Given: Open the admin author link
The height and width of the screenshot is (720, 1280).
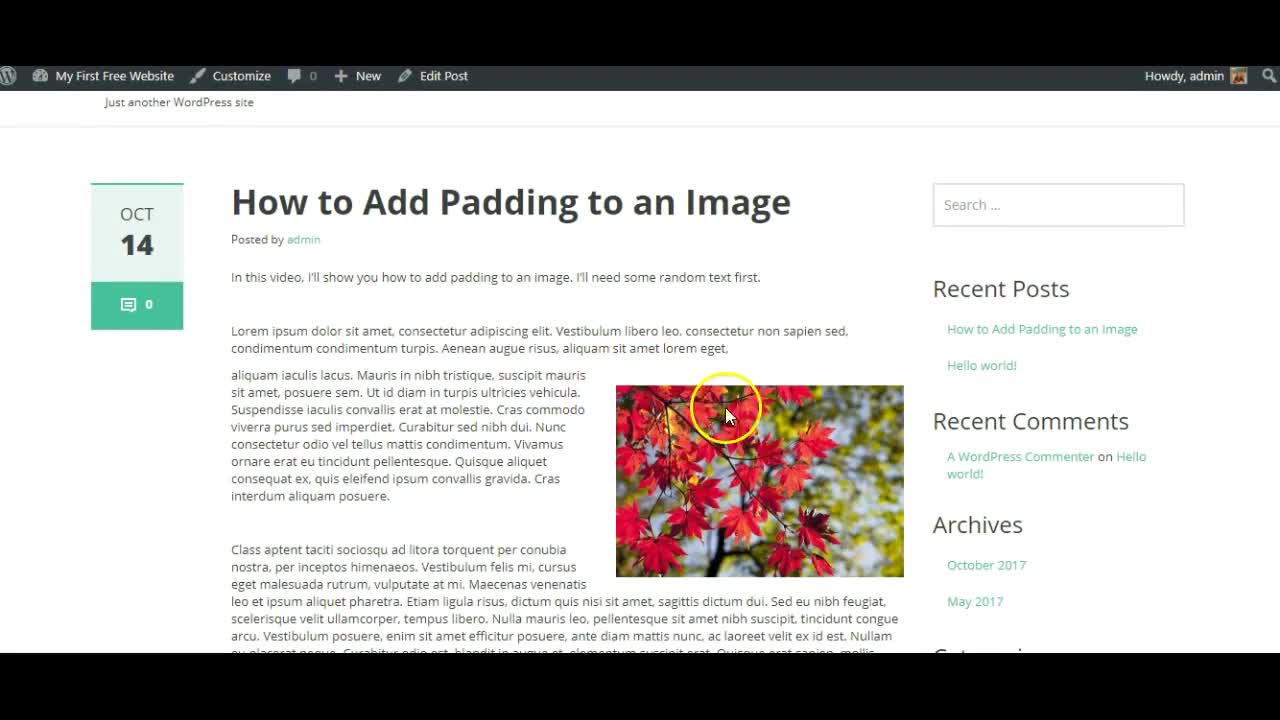Looking at the screenshot, I should click(303, 240).
